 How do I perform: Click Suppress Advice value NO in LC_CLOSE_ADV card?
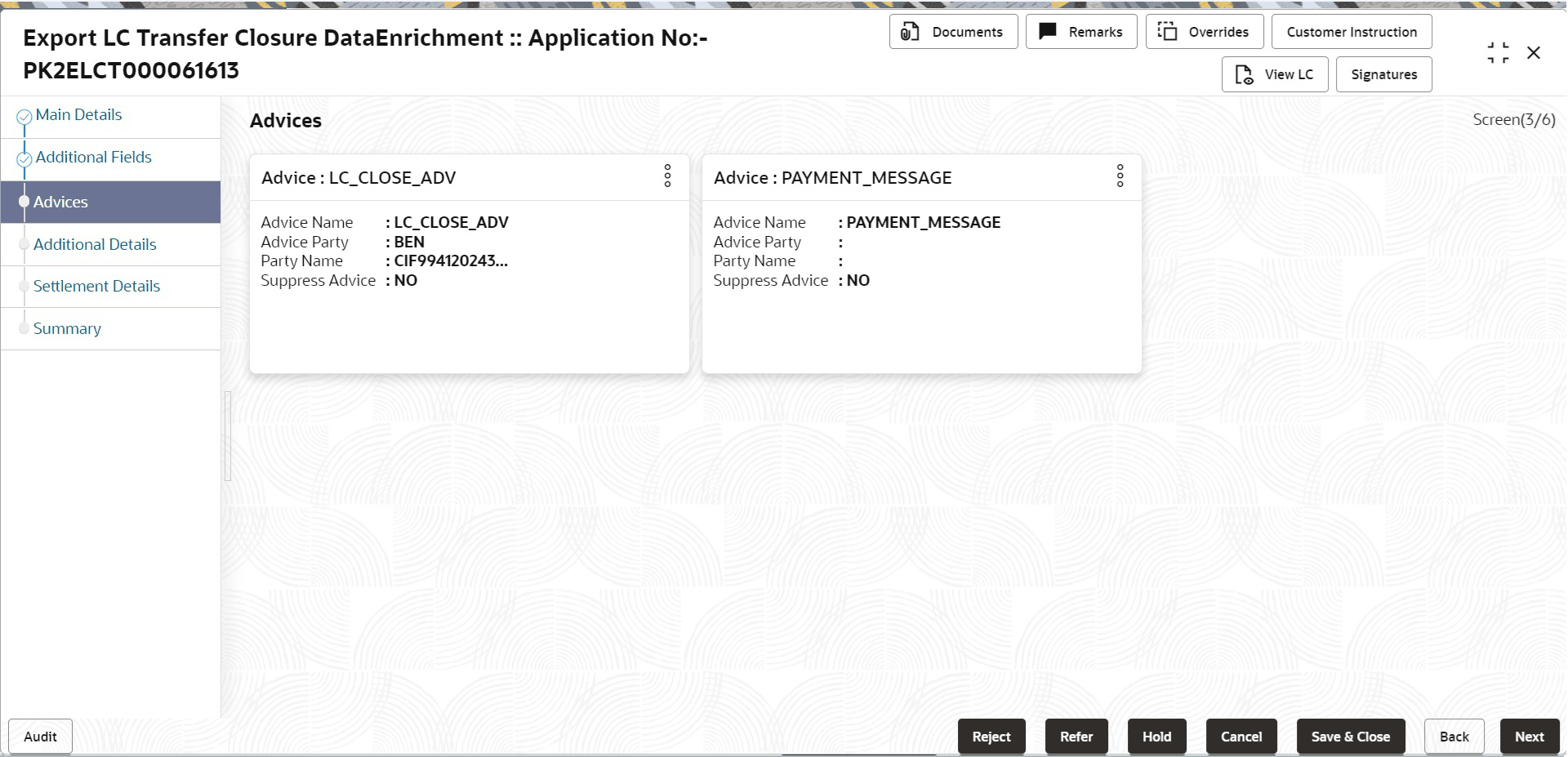[406, 281]
